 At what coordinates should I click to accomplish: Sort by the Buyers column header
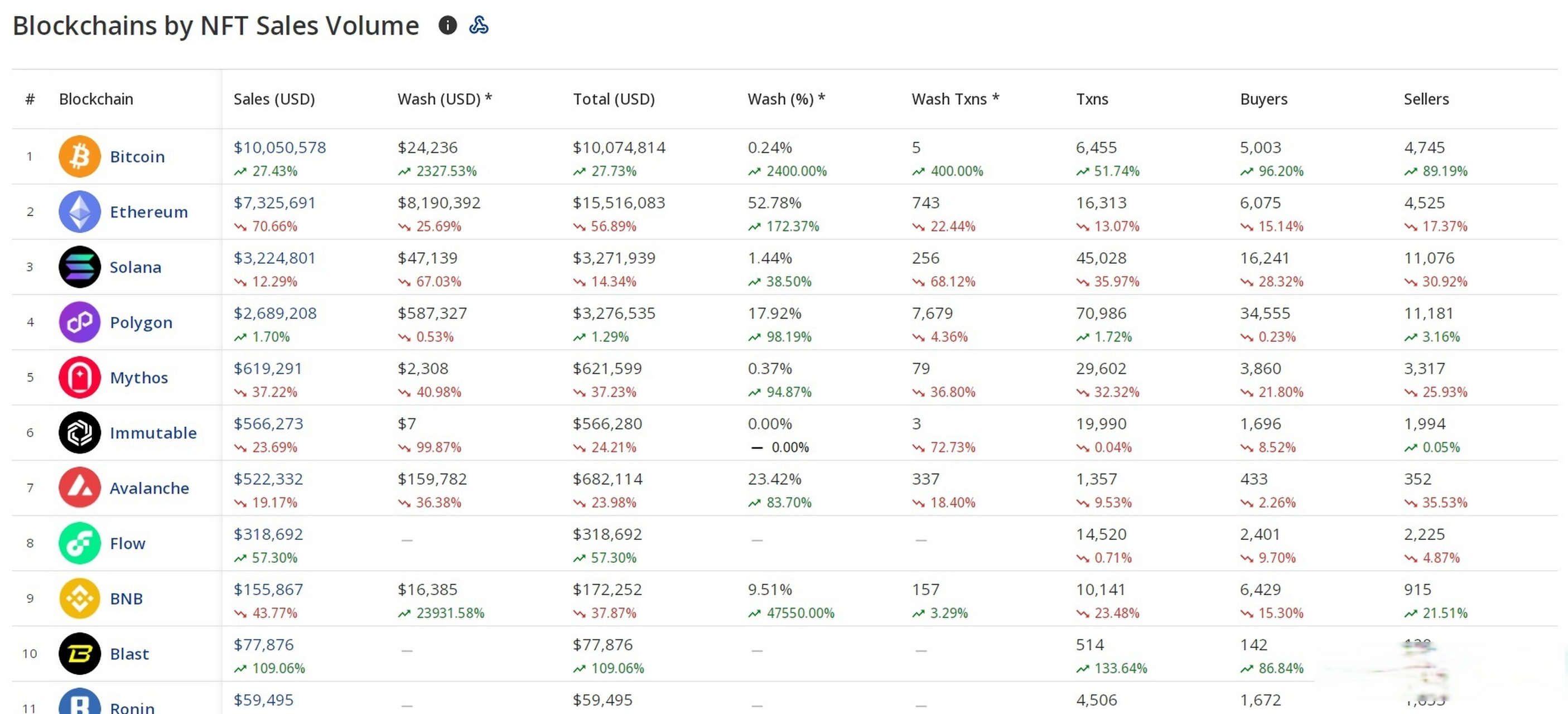click(x=1264, y=99)
